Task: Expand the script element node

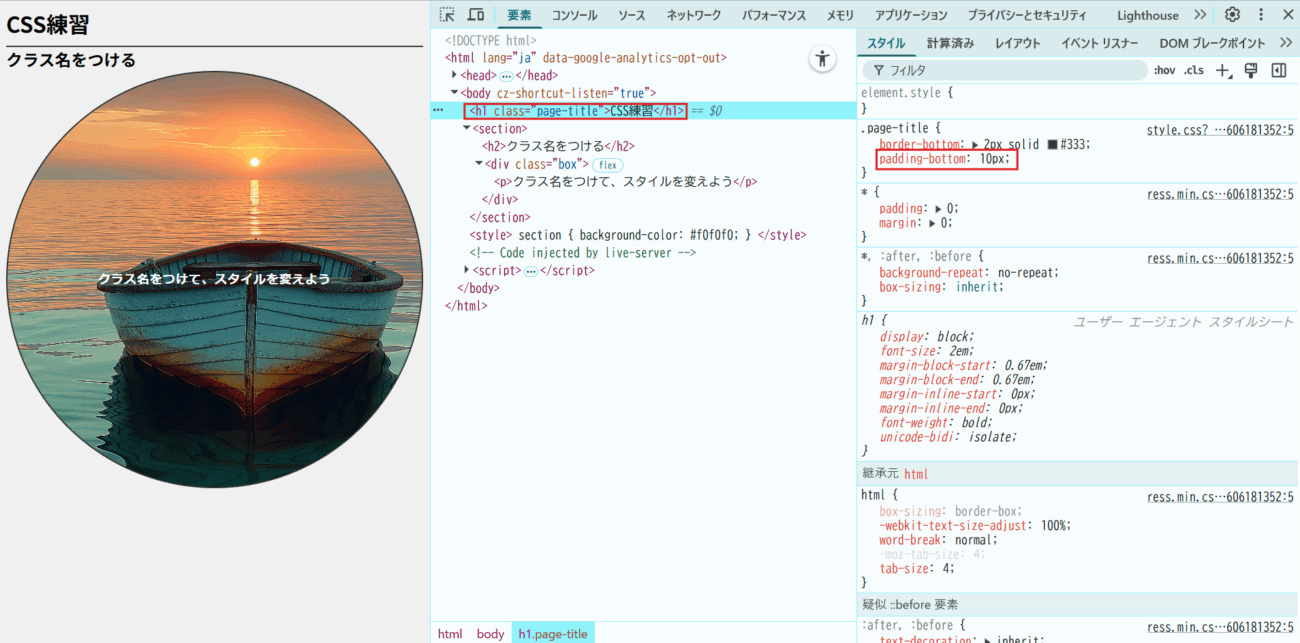Action: pos(467,270)
